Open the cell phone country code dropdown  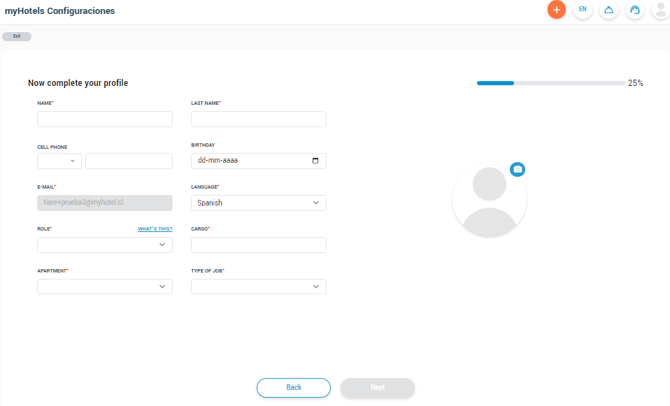(59, 161)
